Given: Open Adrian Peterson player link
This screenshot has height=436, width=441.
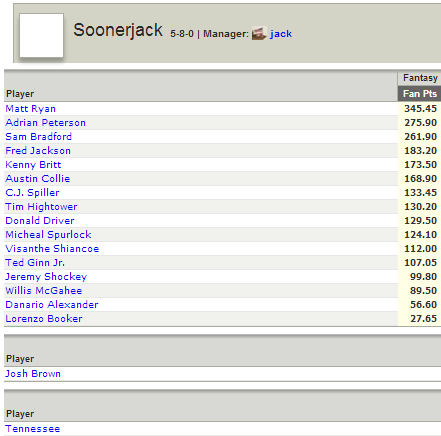Looking at the screenshot, I should click(x=45, y=123).
